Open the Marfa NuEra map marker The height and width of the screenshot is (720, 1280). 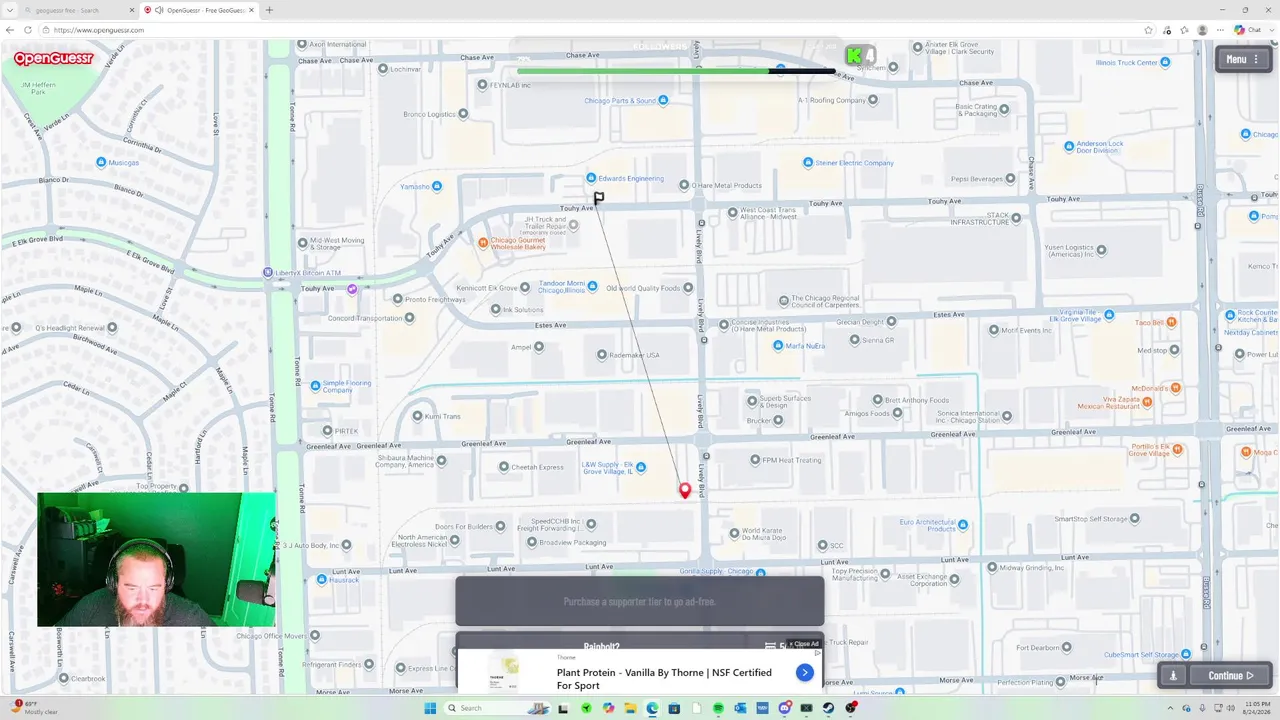click(x=778, y=346)
